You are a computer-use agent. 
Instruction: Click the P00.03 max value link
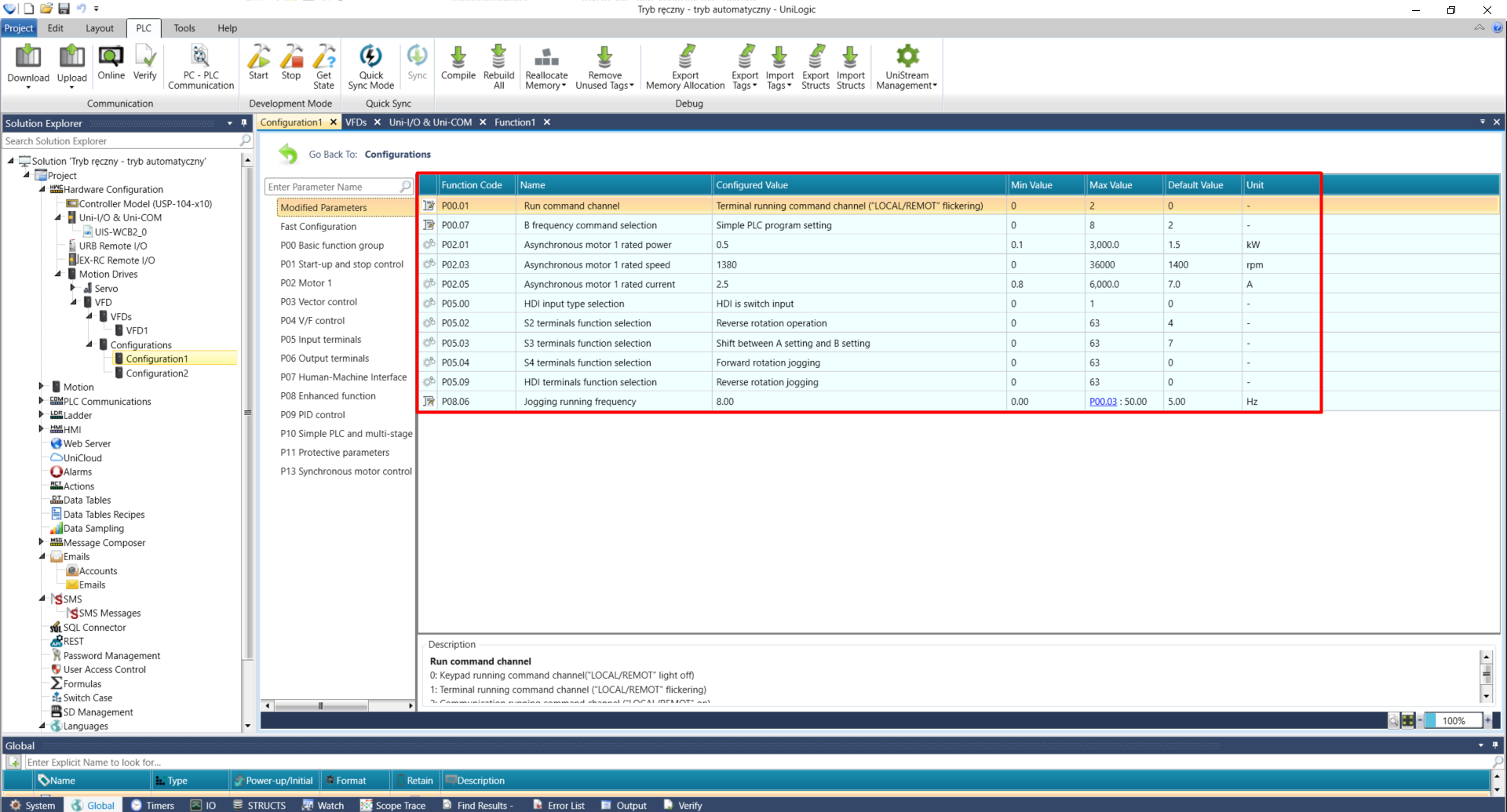tap(1103, 402)
